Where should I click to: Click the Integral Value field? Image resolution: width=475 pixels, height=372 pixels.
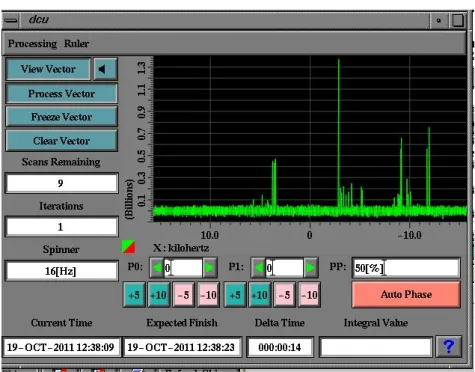click(376, 347)
